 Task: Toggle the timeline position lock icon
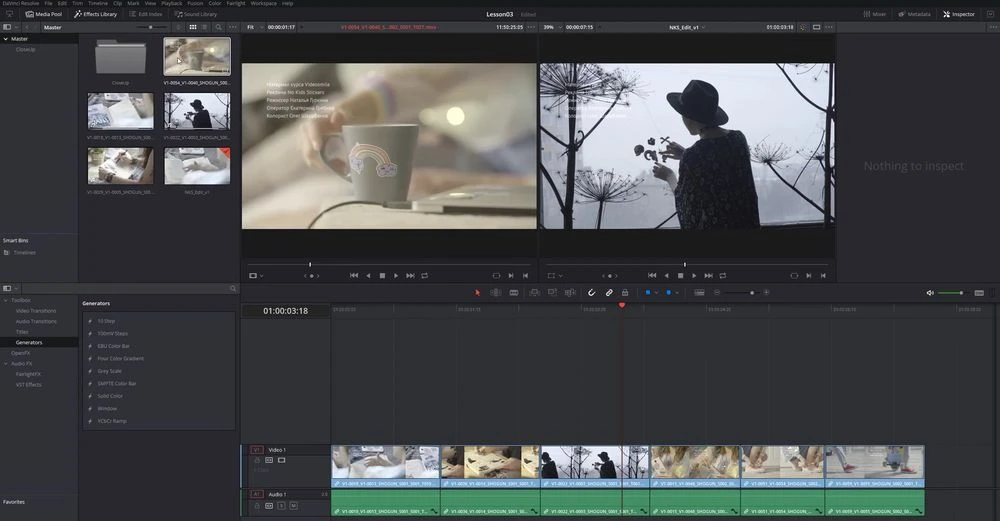coord(625,292)
